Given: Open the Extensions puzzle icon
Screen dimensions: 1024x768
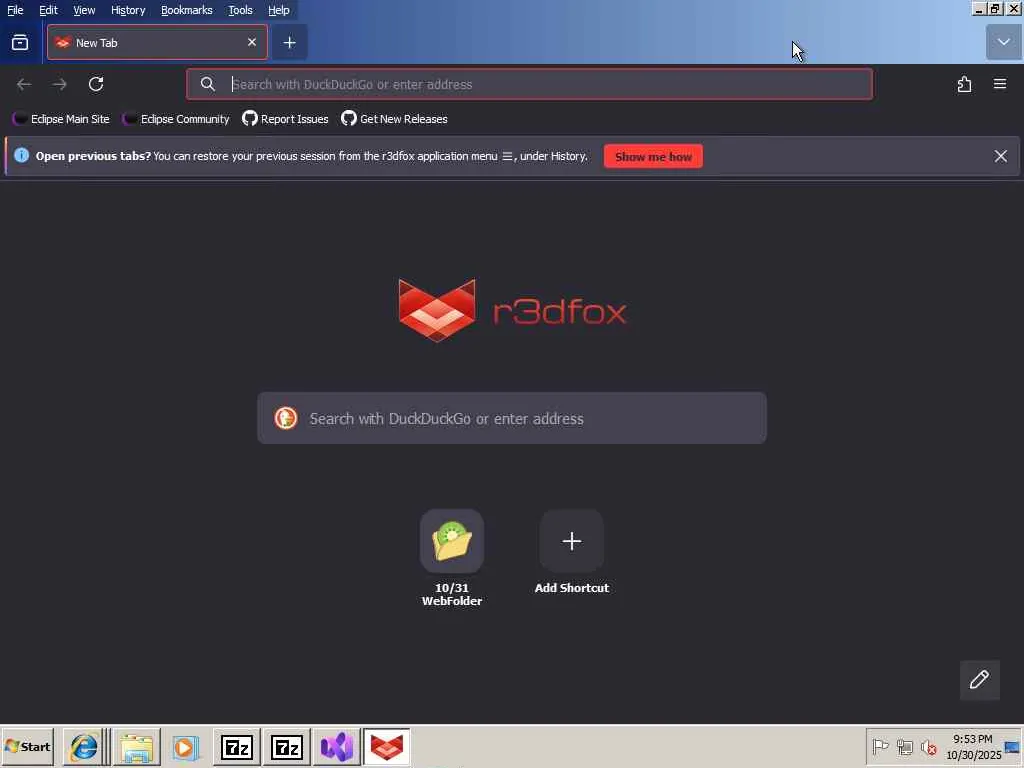Looking at the screenshot, I should coord(964,84).
